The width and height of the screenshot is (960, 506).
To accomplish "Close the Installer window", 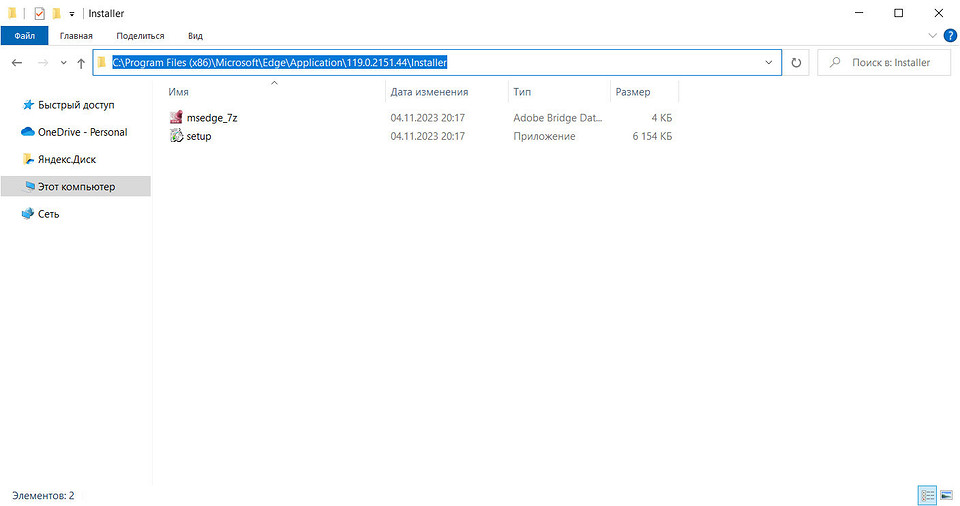I will pyautogui.click(x=939, y=13).
